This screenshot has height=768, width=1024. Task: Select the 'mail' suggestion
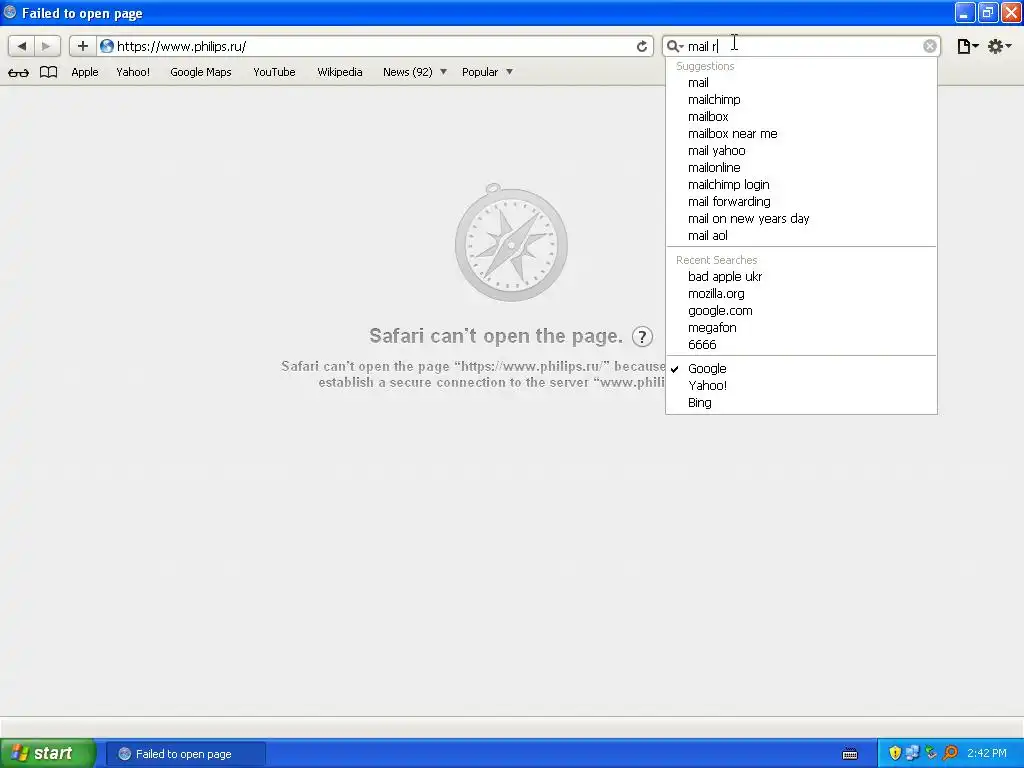pos(801,83)
